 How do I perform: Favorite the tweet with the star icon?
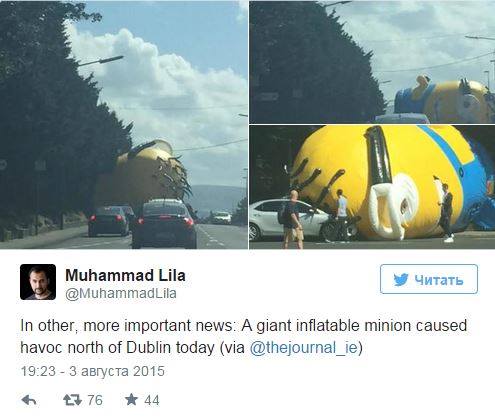(131, 399)
